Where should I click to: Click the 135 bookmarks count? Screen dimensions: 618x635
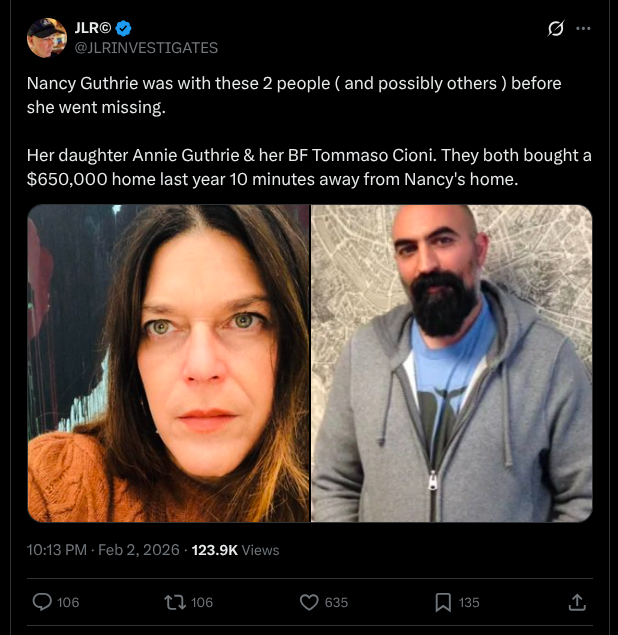469,603
